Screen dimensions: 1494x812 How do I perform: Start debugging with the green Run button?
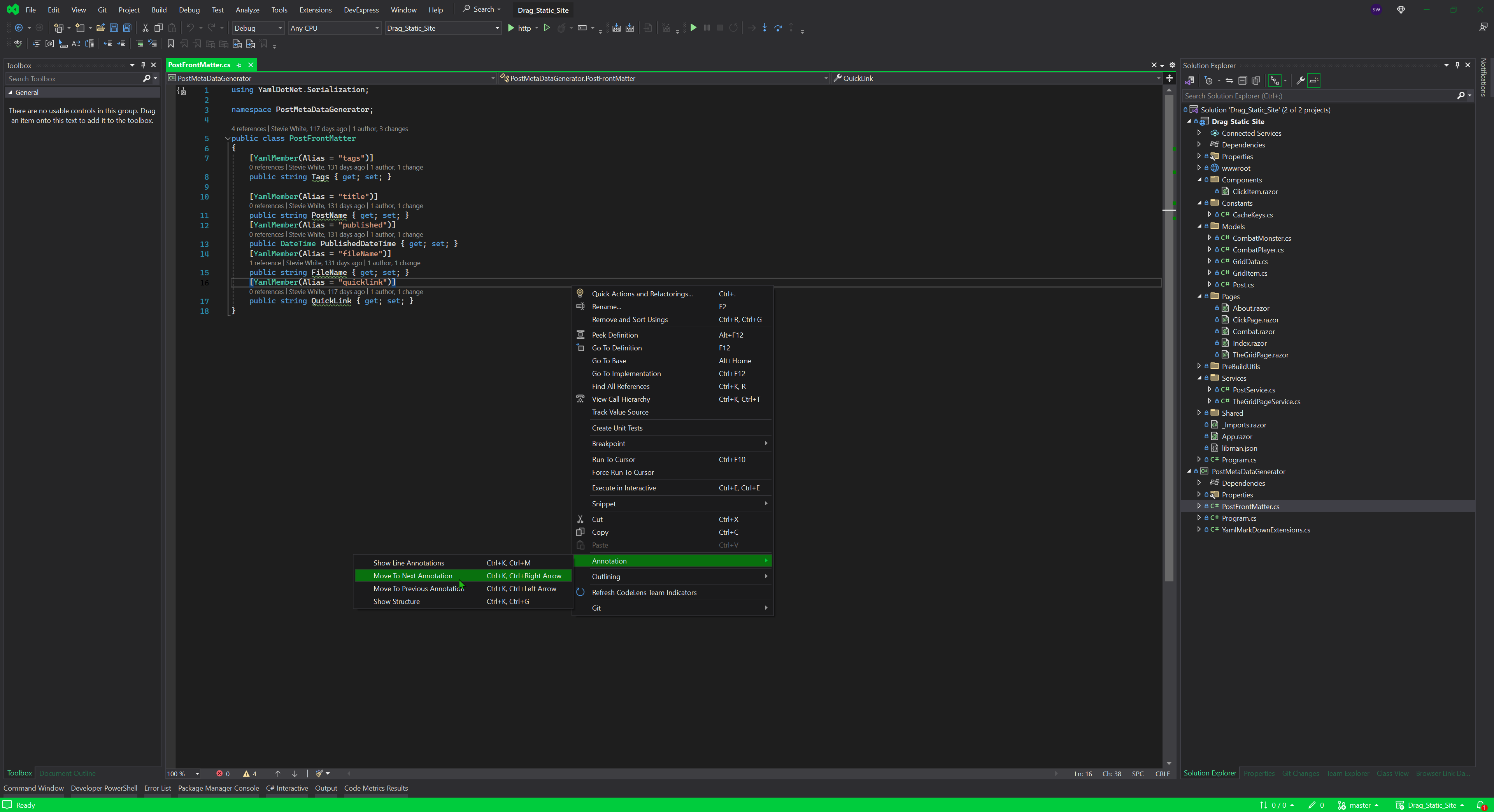click(x=511, y=28)
